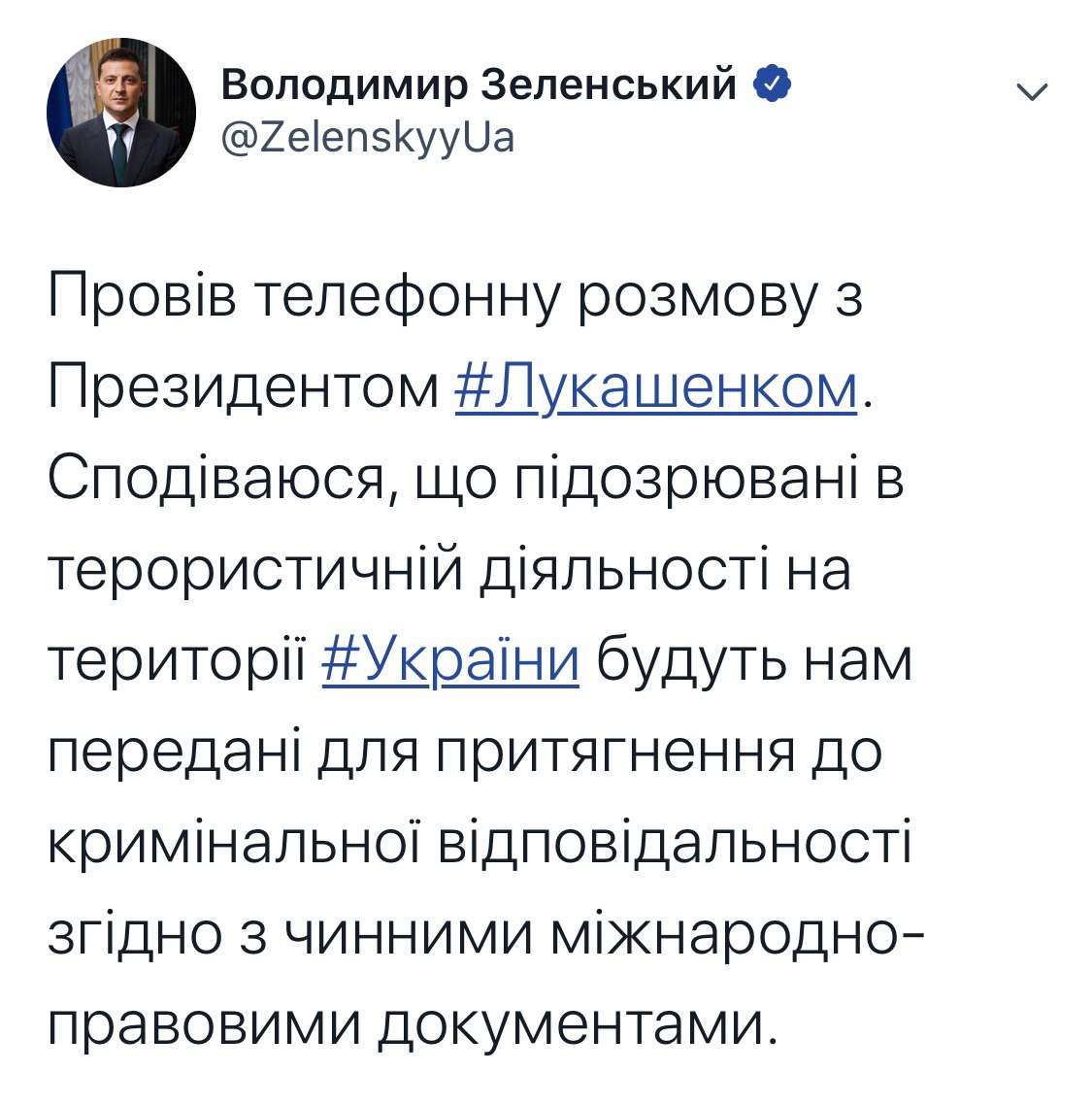Open the Володимир Зеленський display name
The width and height of the screenshot is (1092, 1105).
click(480, 84)
